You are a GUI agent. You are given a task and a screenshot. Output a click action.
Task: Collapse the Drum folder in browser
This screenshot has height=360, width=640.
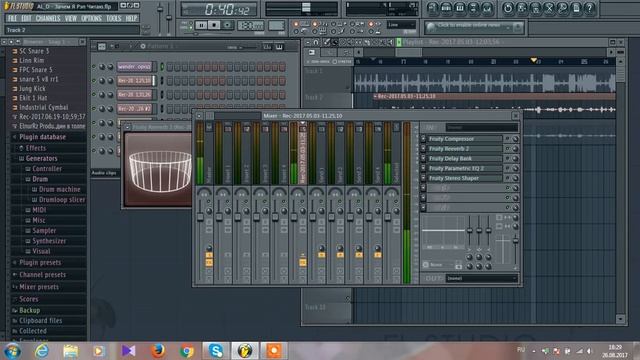tap(40, 179)
